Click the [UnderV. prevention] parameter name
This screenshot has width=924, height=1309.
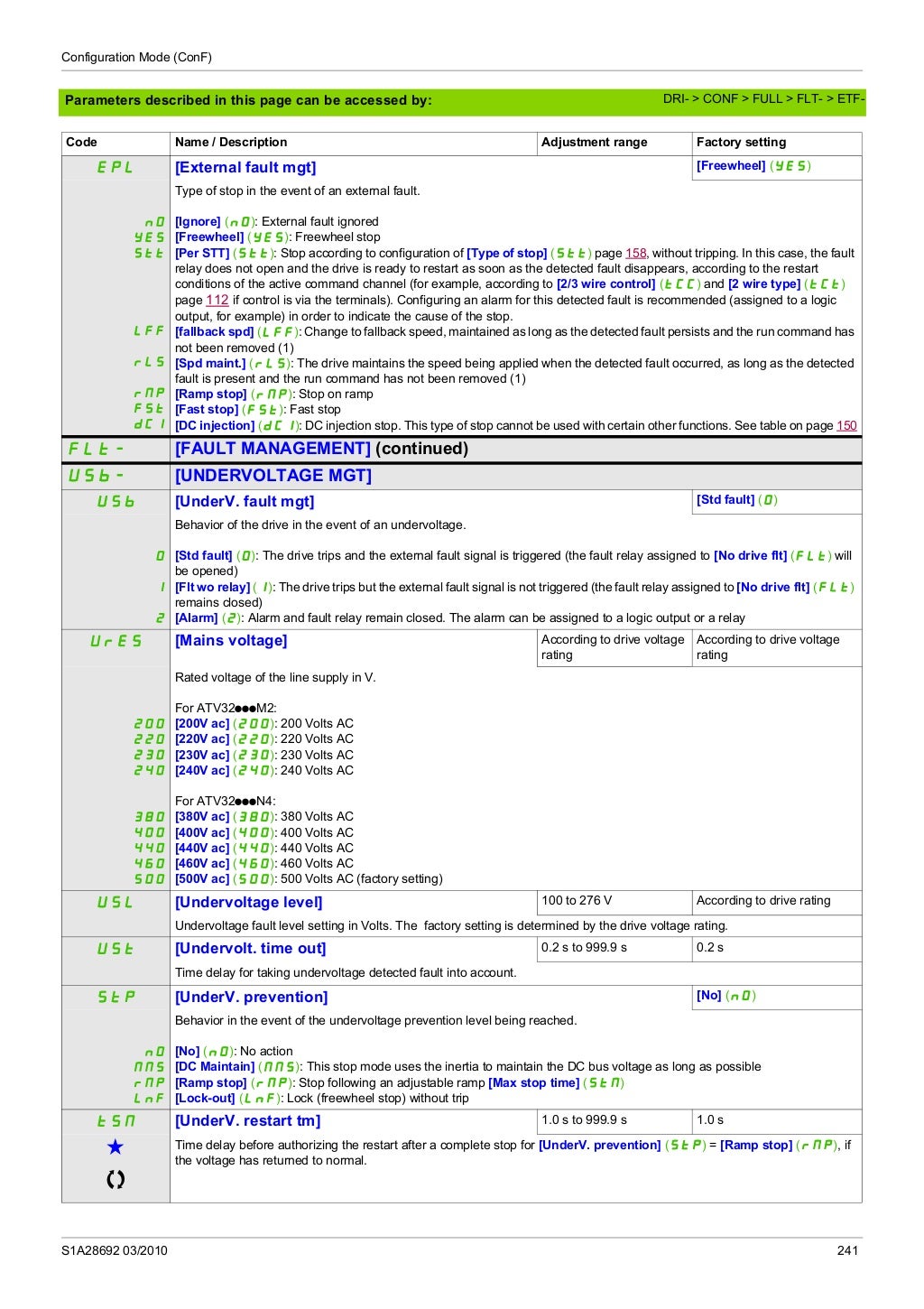point(252,997)
